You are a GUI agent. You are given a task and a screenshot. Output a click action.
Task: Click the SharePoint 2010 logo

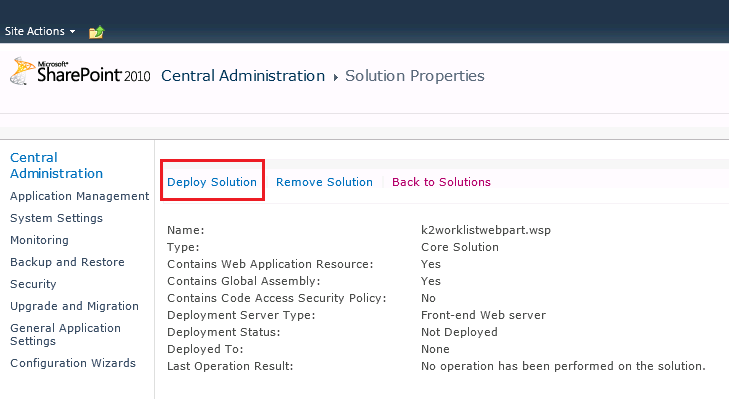(x=80, y=72)
